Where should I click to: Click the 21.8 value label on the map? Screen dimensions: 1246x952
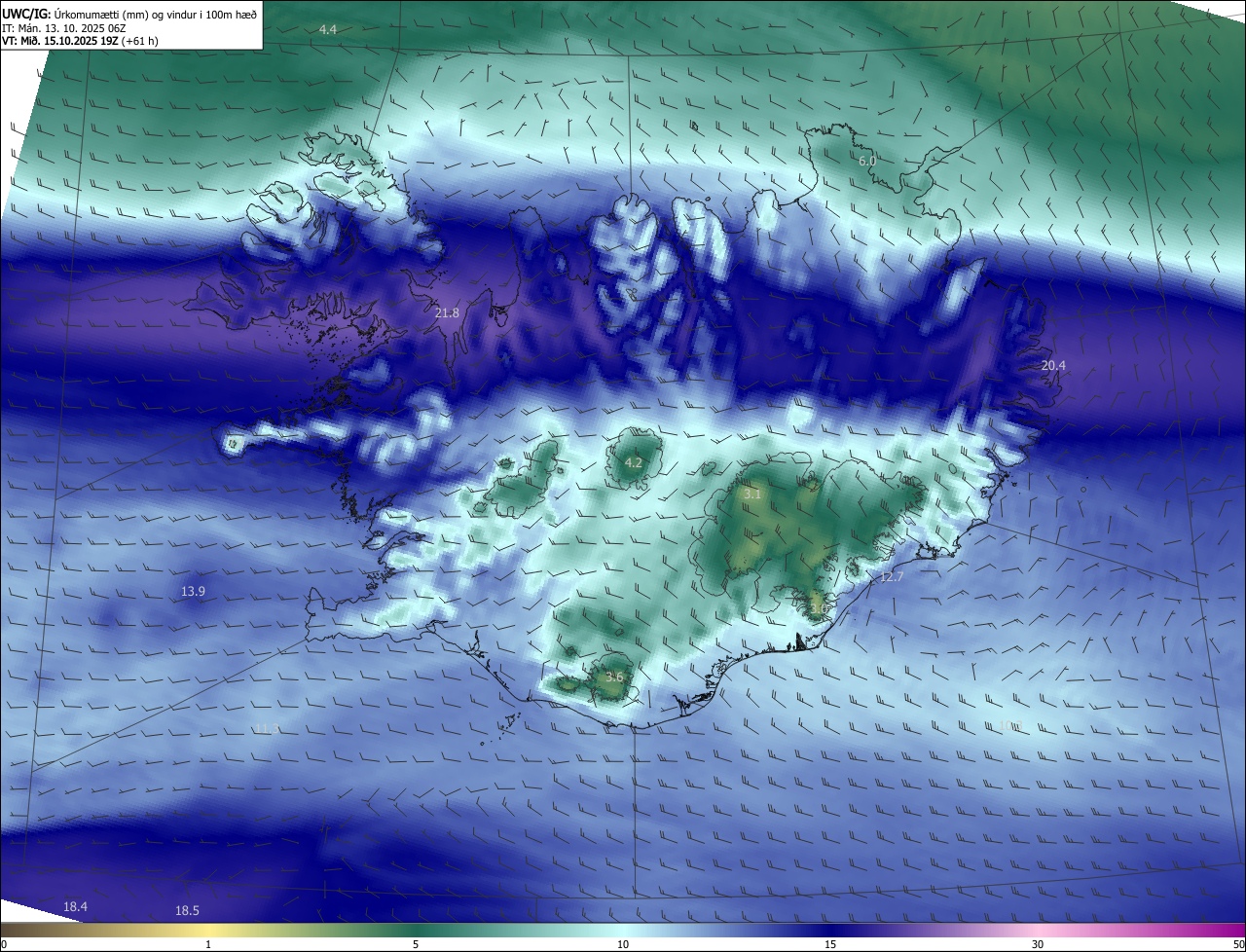point(447,312)
